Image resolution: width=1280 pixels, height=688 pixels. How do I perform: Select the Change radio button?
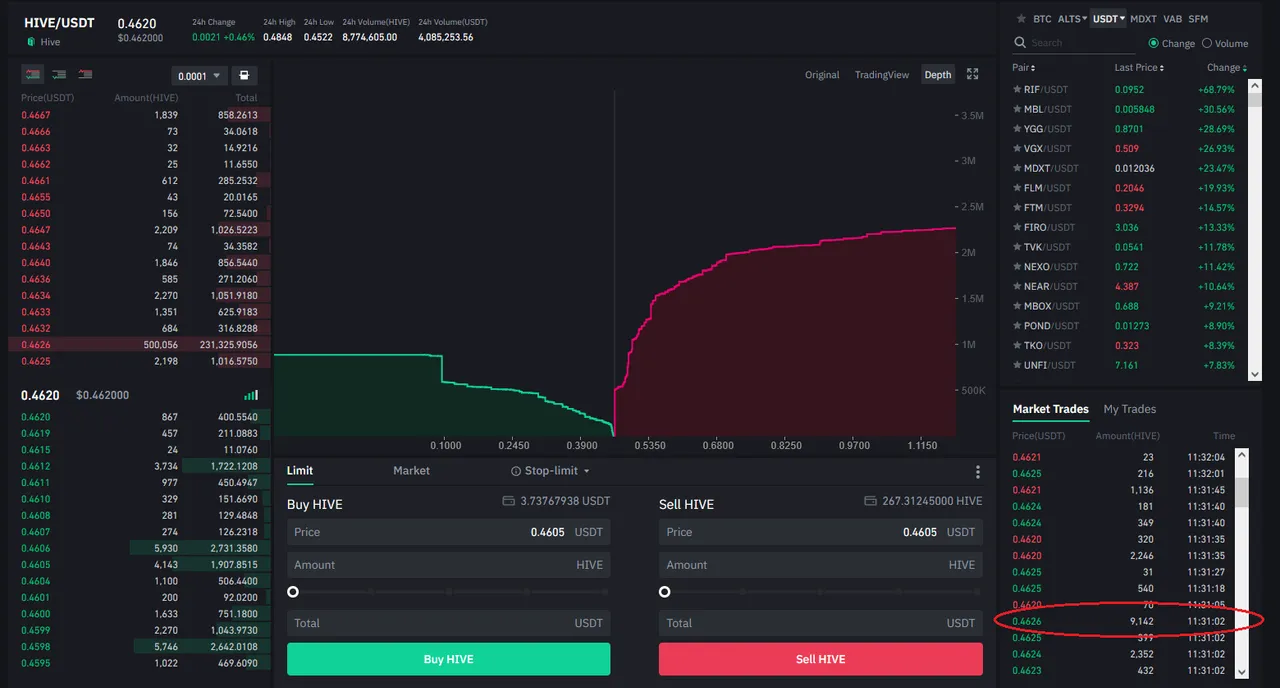[1154, 43]
